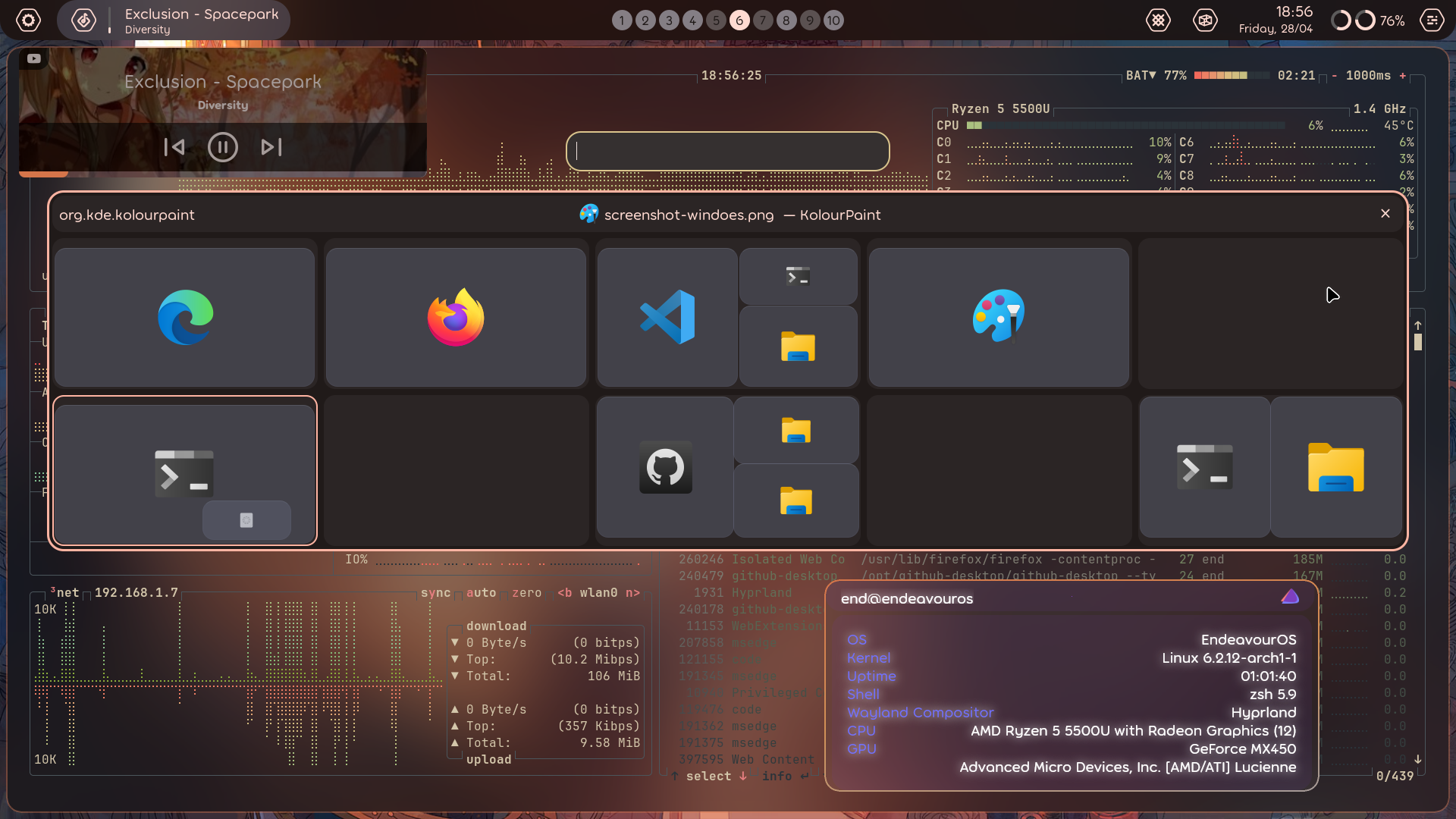Click the large yellow file manager window
Viewport: 1456px width, 819px height.
(x=1335, y=467)
